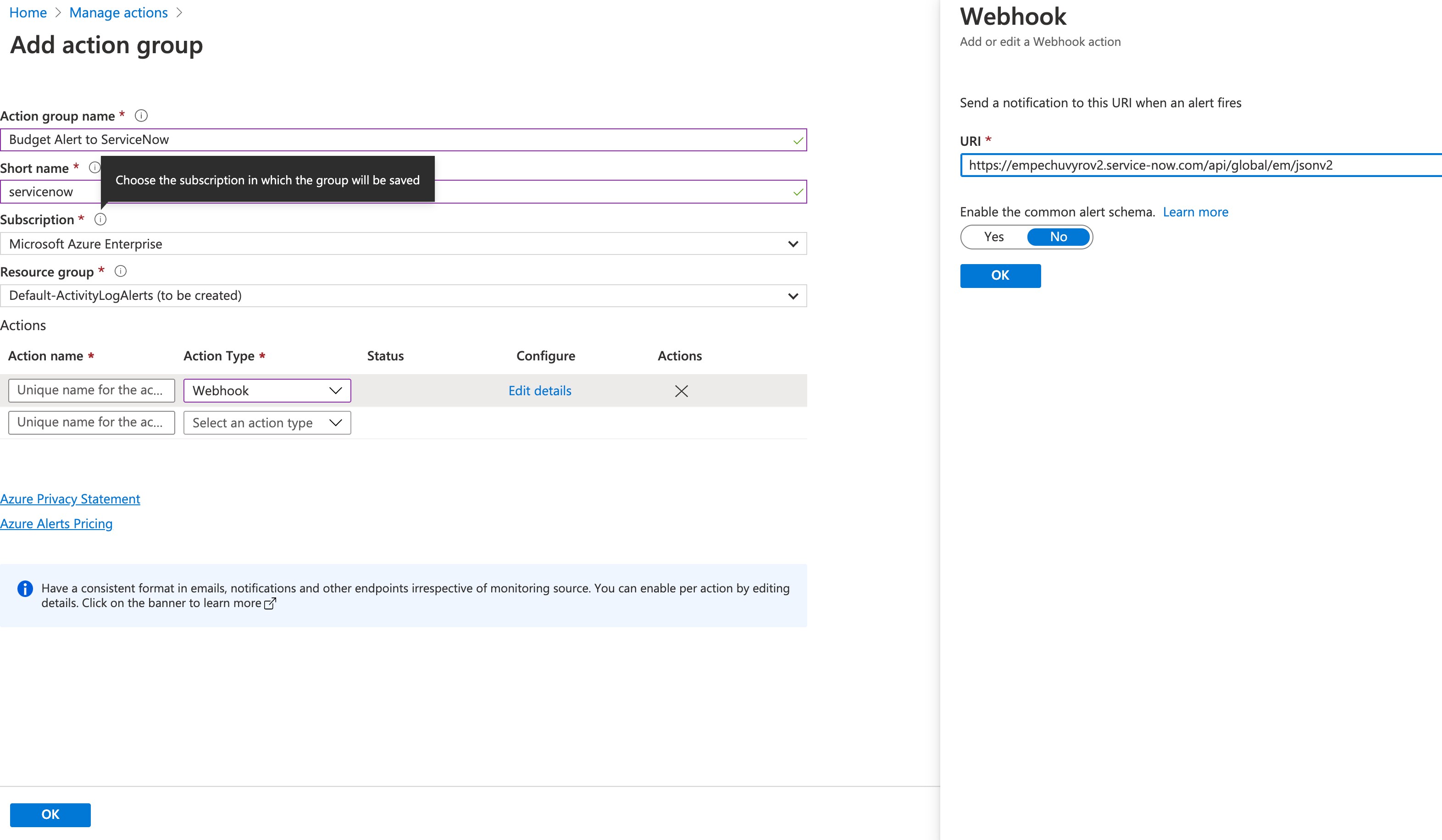This screenshot has width=1442, height=840.
Task: Open the Webhook action type dropdown
Action: [x=266, y=391]
